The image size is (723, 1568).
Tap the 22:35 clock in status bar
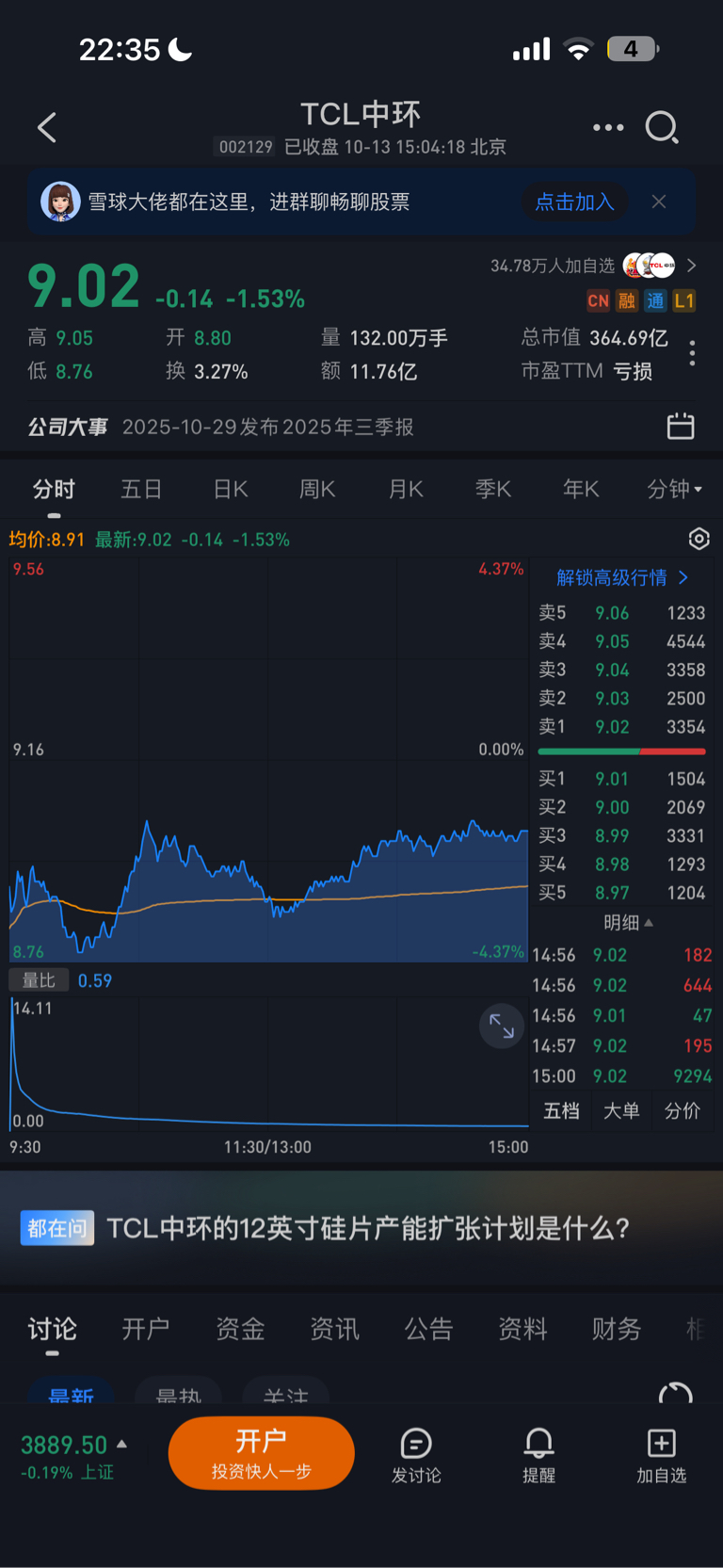120,49
